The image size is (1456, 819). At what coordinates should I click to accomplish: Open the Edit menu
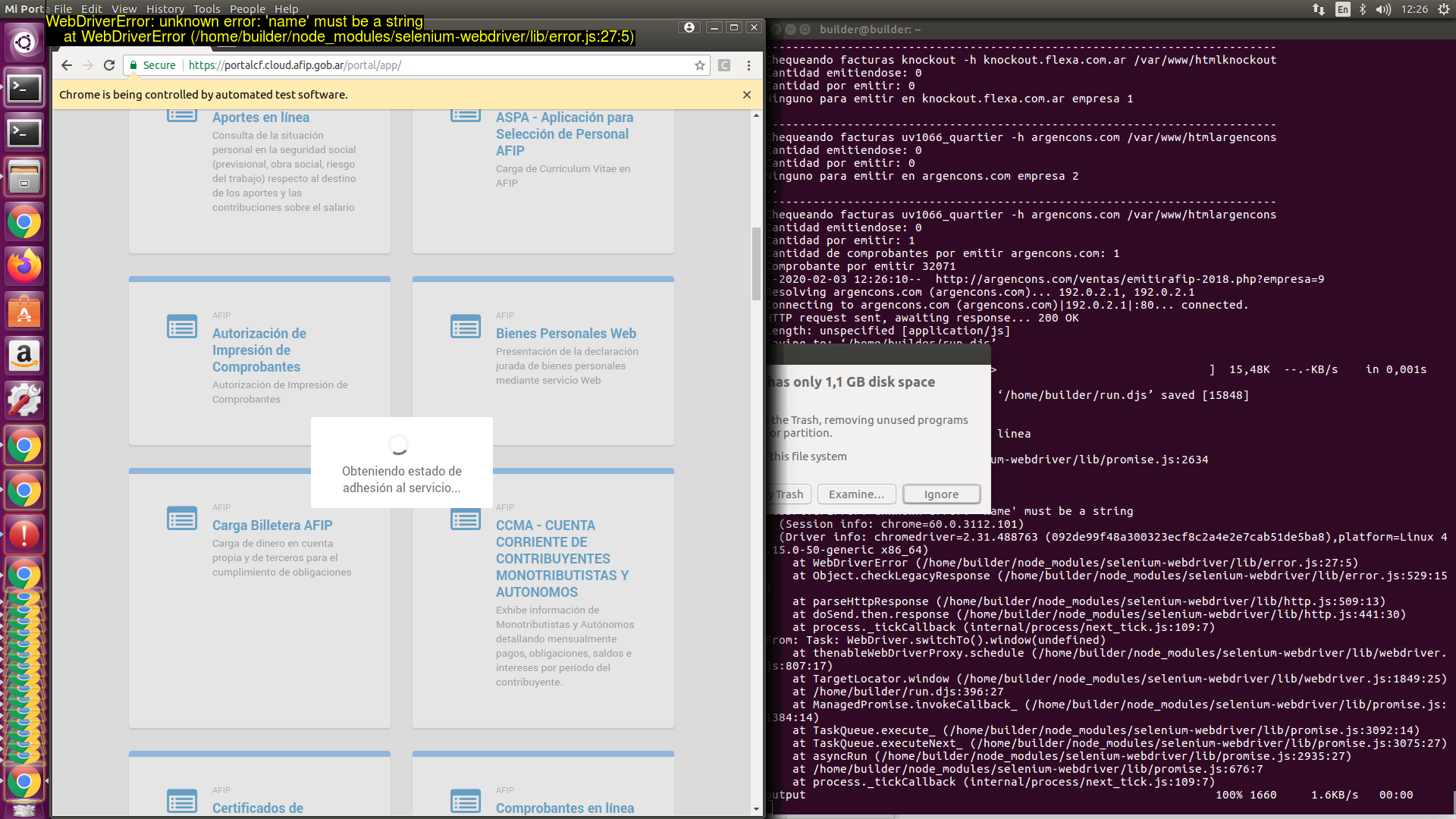pyautogui.click(x=91, y=9)
